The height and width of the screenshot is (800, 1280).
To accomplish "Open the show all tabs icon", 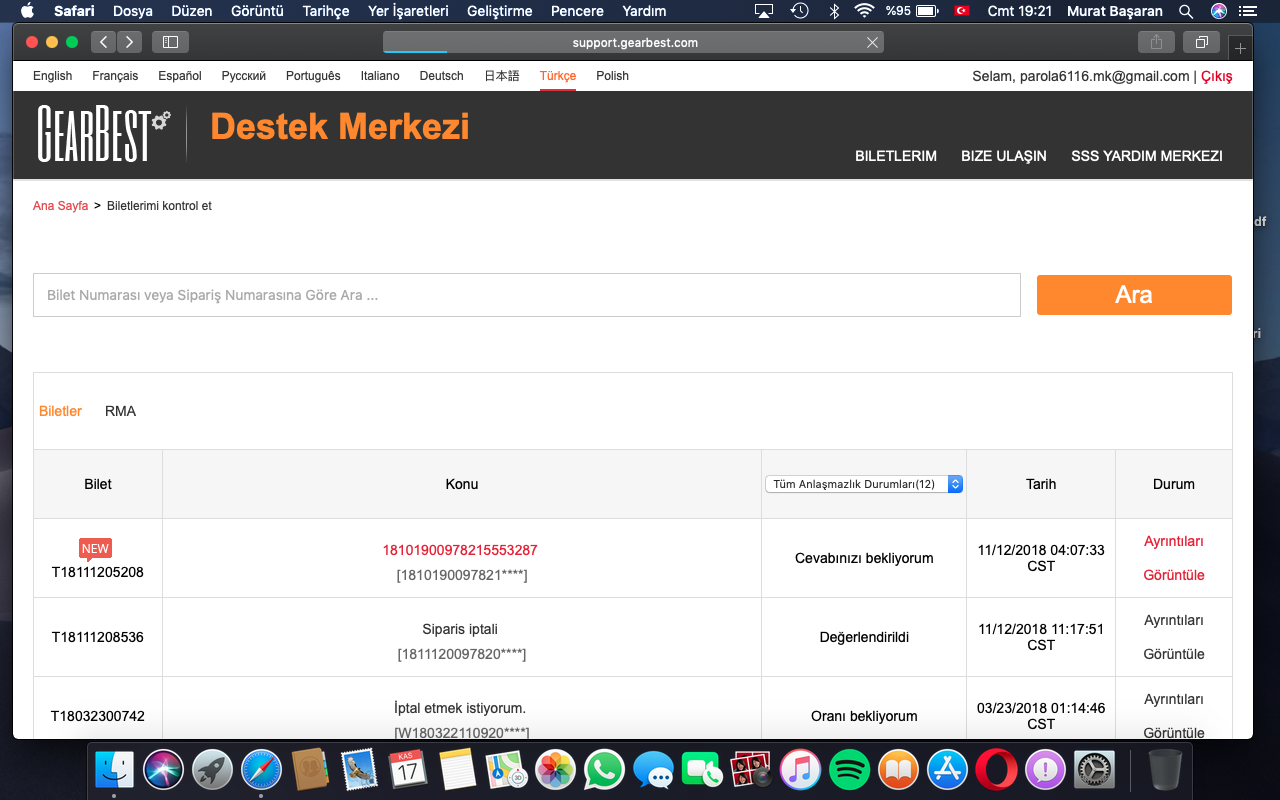I will click(x=1201, y=42).
